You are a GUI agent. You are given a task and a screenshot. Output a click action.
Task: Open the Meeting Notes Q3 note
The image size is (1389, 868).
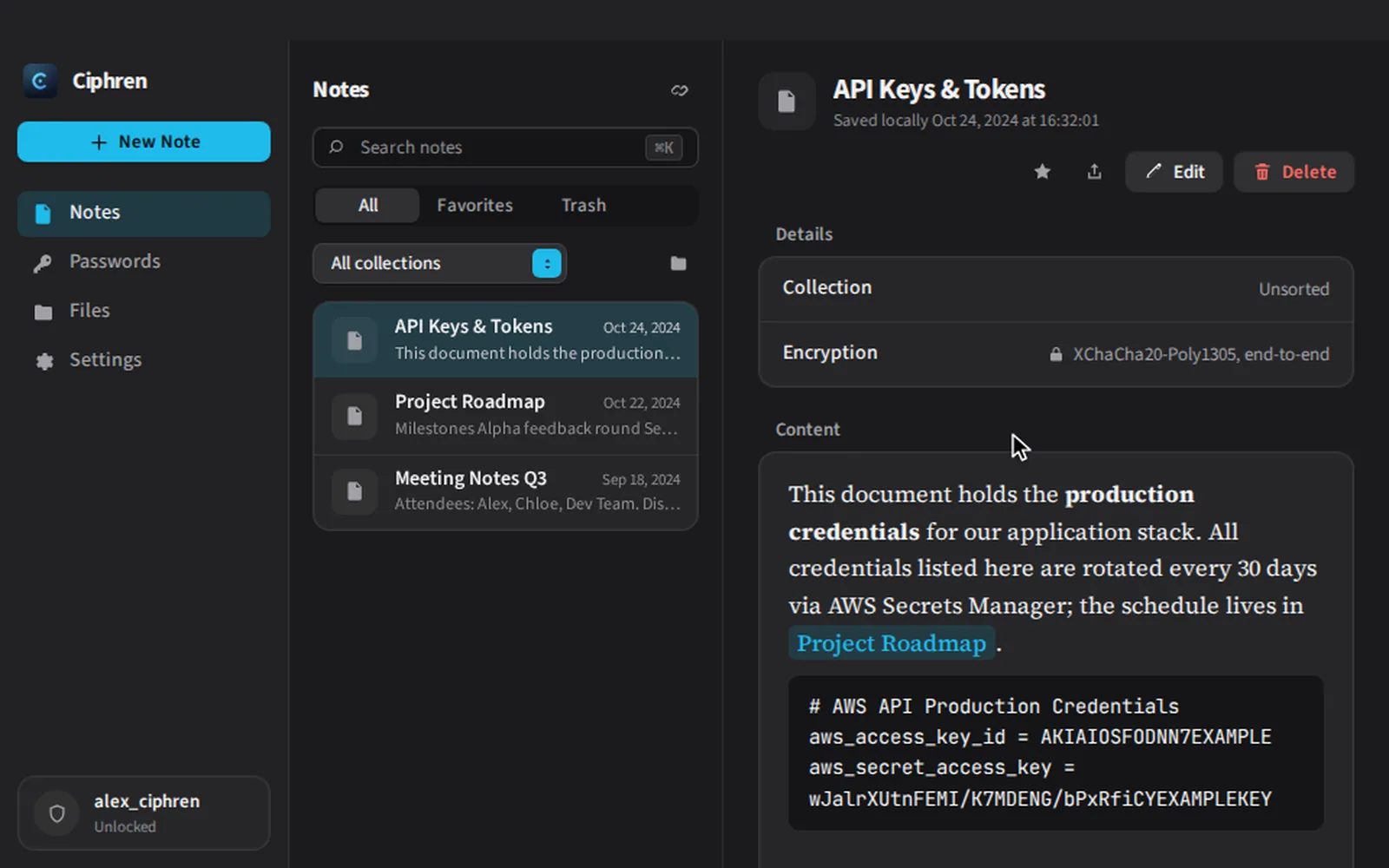pos(505,491)
